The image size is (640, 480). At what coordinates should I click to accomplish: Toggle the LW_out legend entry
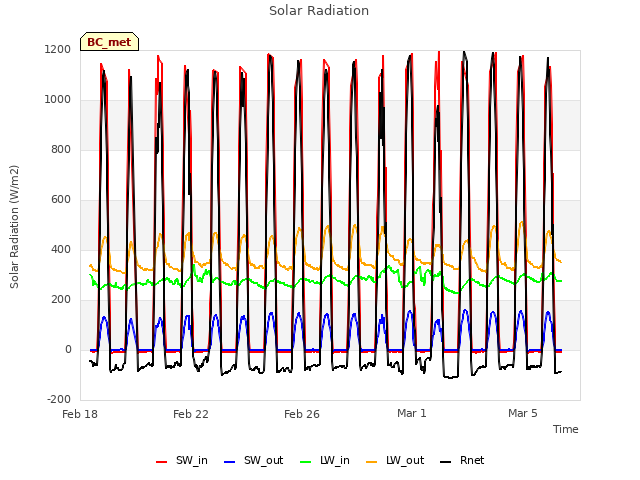point(395,461)
